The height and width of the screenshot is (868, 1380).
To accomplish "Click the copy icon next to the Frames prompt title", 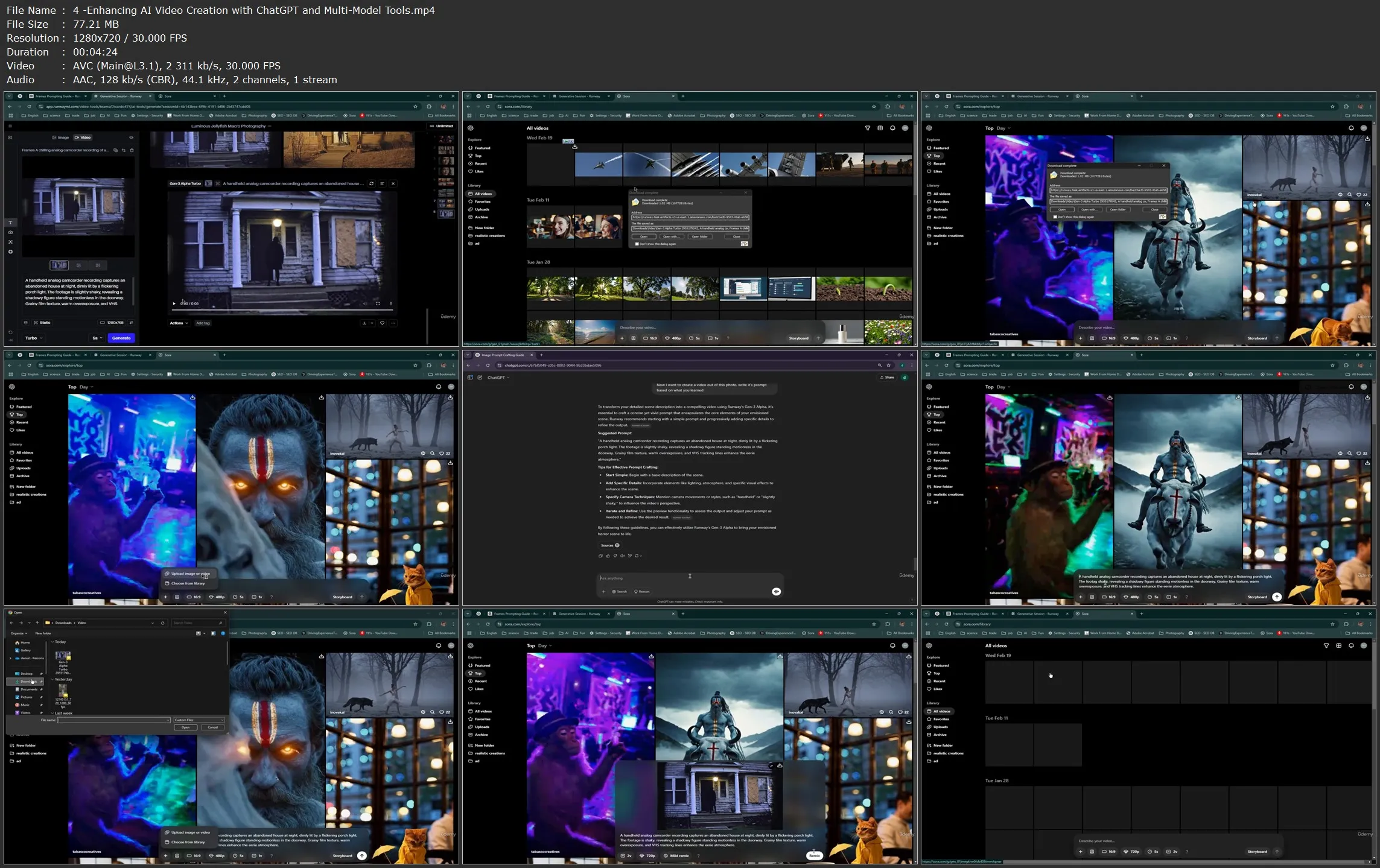I will [116, 150].
